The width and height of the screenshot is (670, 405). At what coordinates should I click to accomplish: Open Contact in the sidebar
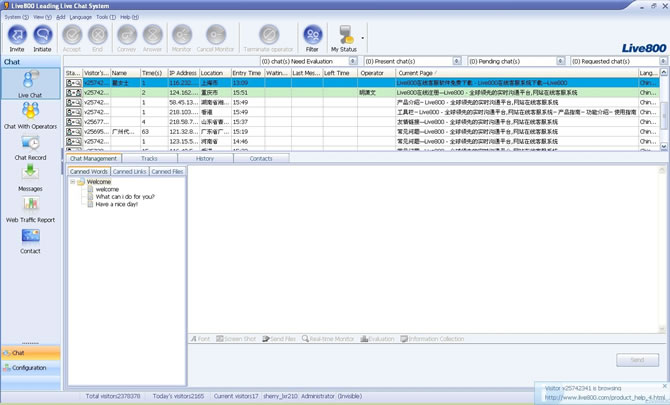click(x=30, y=241)
